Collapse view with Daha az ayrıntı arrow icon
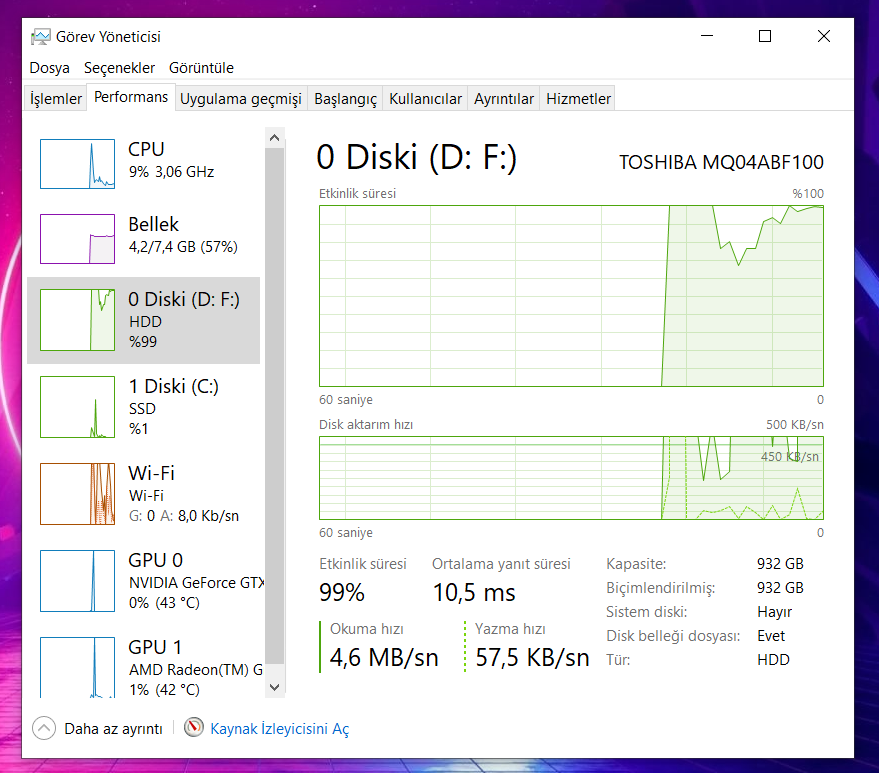The width and height of the screenshot is (879, 773). pyautogui.click(x=44, y=729)
